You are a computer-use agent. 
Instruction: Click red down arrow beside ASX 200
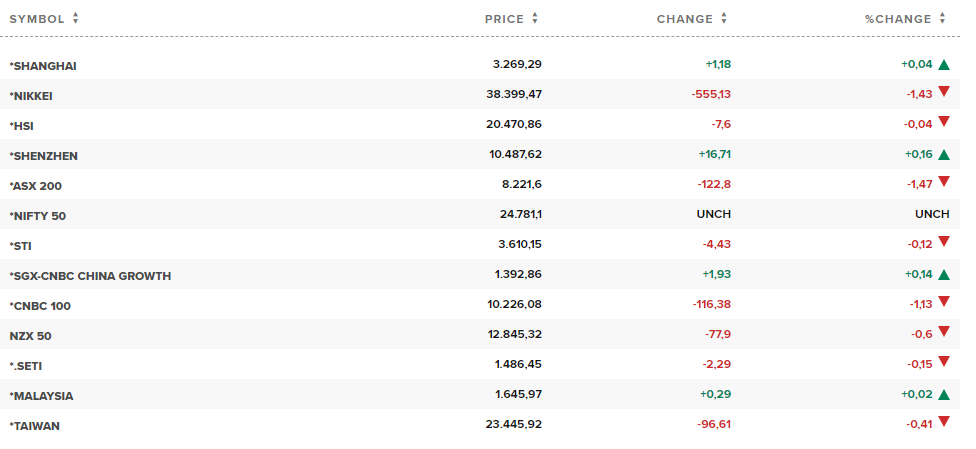(x=944, y=181)
